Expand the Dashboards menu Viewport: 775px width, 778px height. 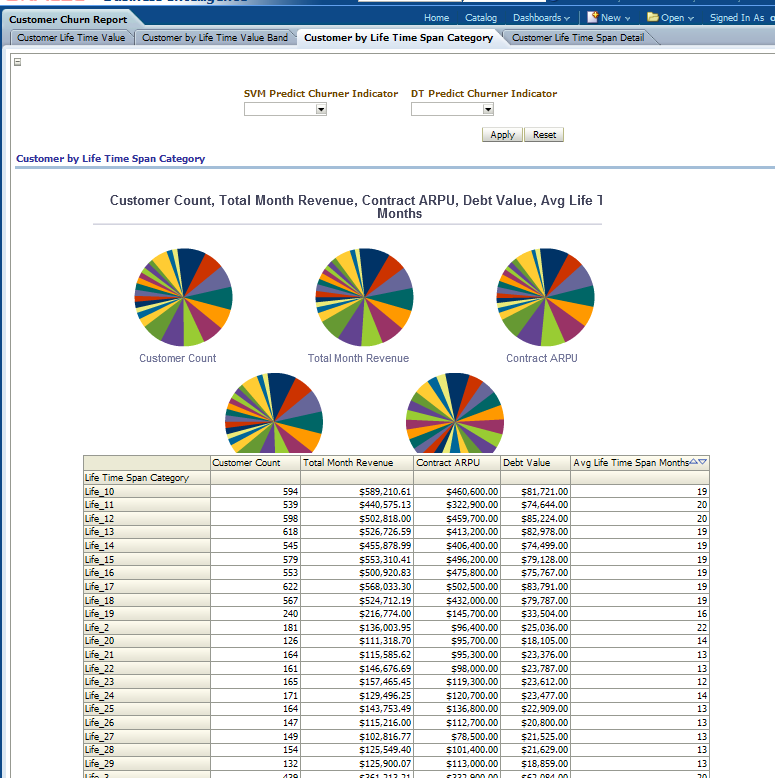coord(541,18)
